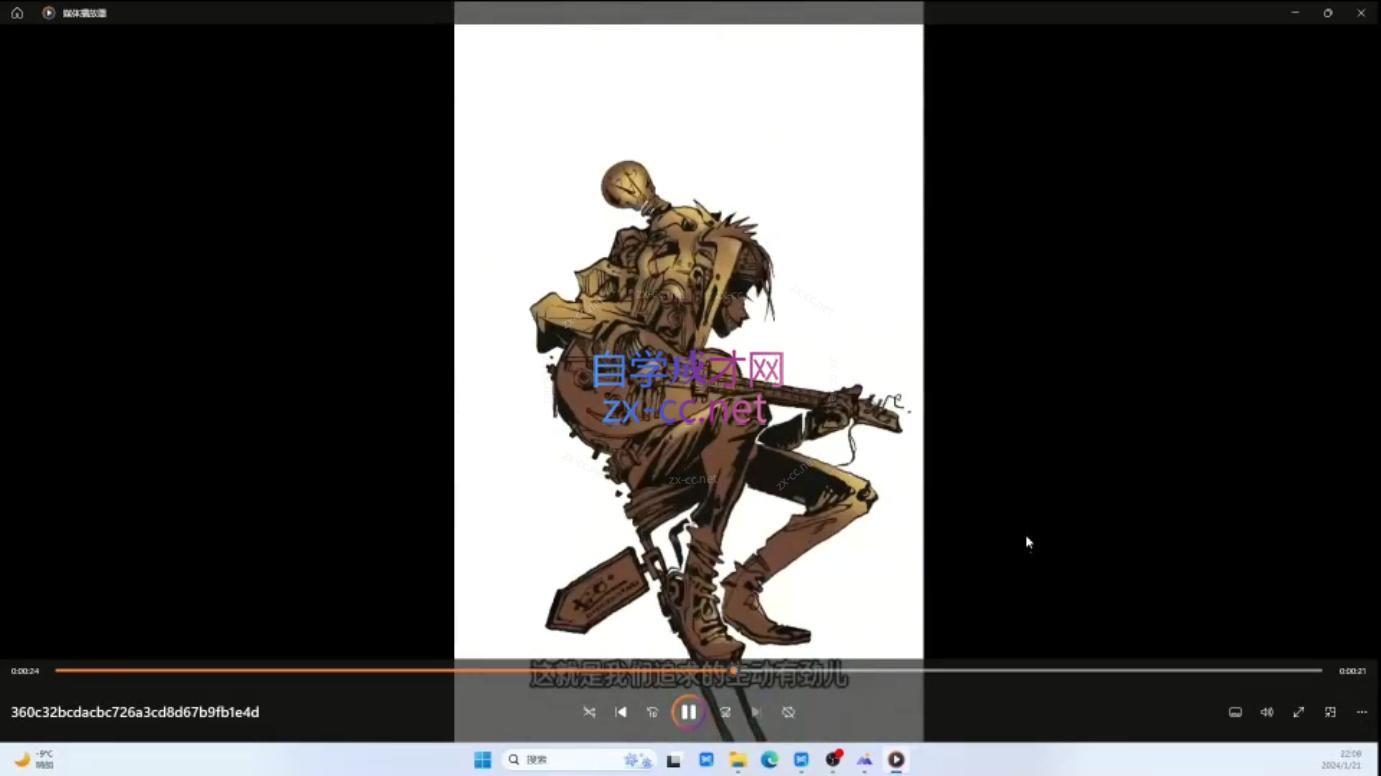Open subtitles and captions options
The height and width of the screenshot is (776, 1381).
tap(1235, 712)
